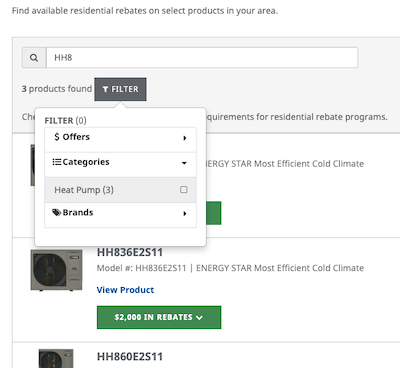Close the dropdown via FILTER button
Screen dimensions: 400x368
pyautogui.click(x=120, y=89)
